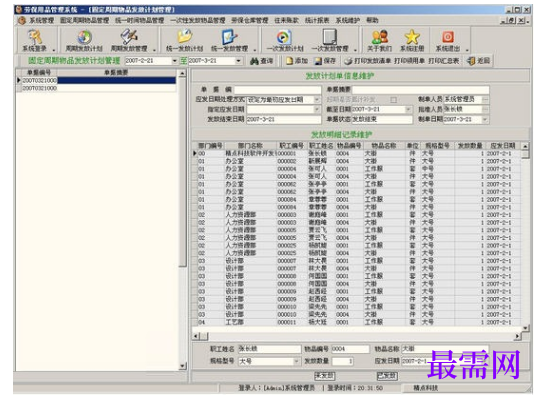Open 一次发放管理 document icon
The image size is (539, 396).
[x=329, y=36]
